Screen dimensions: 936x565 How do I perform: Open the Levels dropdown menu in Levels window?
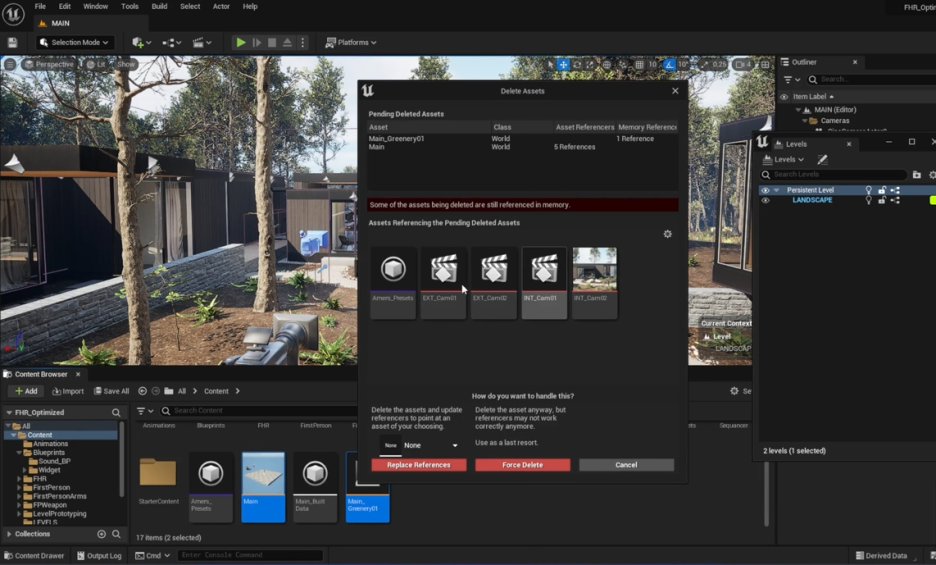point(784,159)
